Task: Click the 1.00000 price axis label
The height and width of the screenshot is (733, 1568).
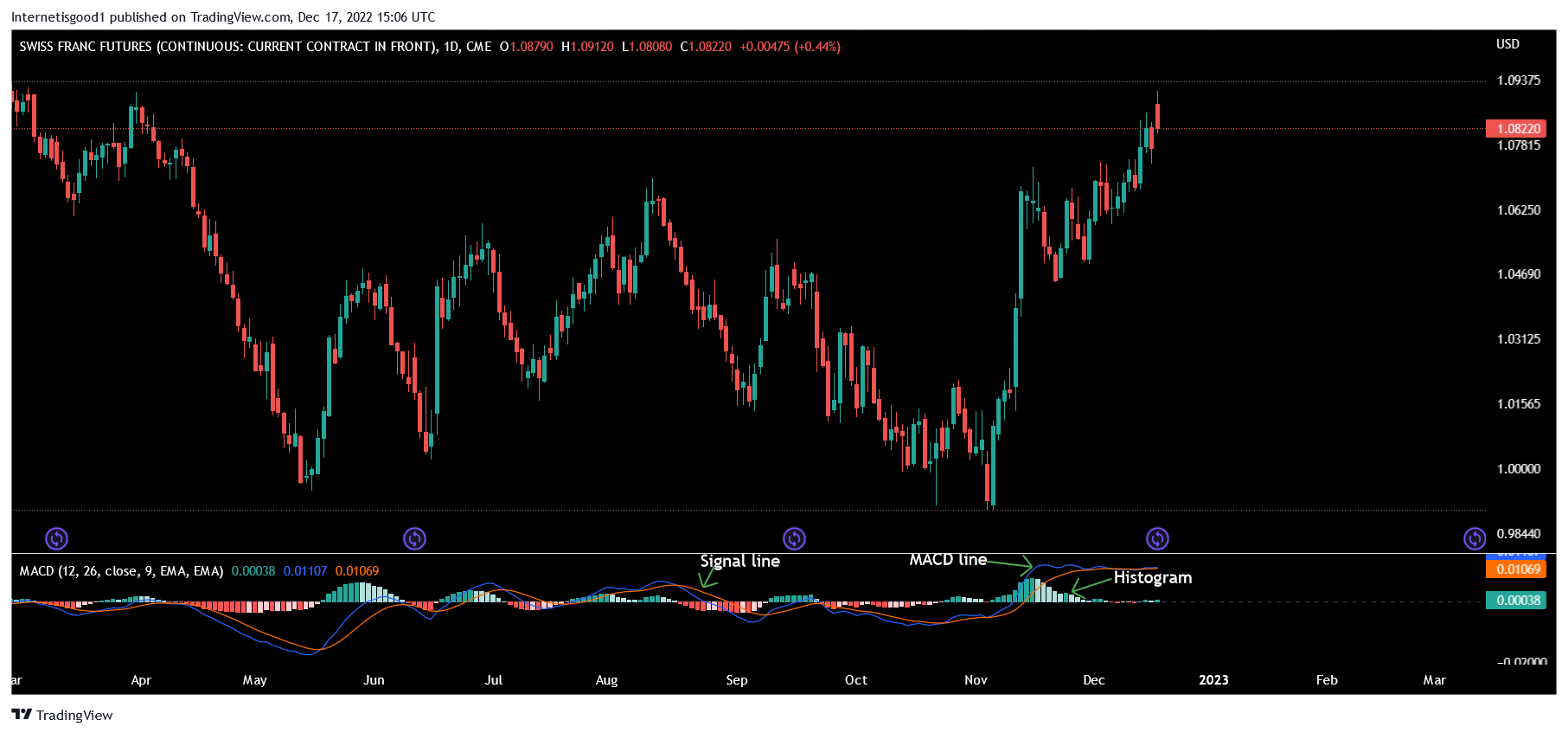Action: point(1518,469)
